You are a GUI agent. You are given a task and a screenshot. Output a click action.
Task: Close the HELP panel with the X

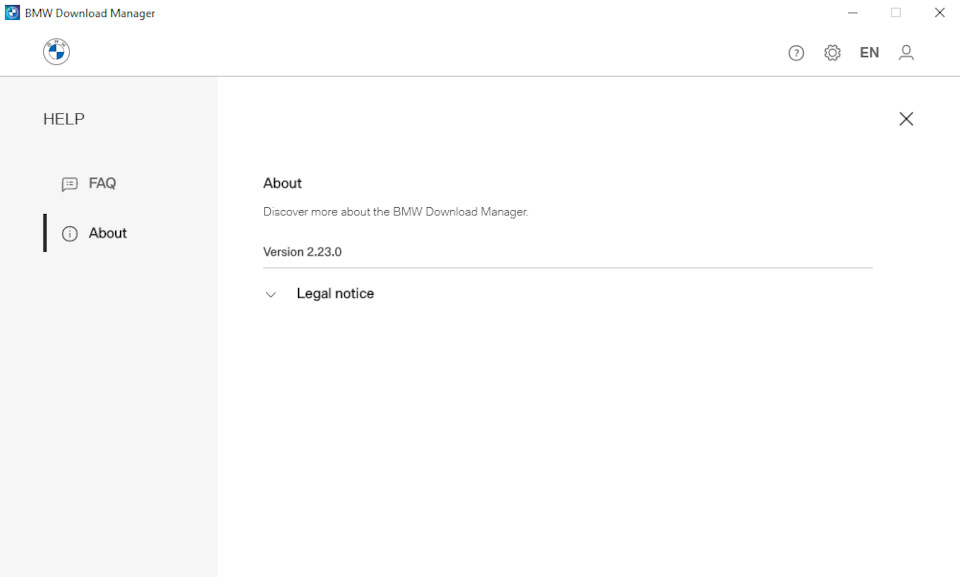click(905, 118)
